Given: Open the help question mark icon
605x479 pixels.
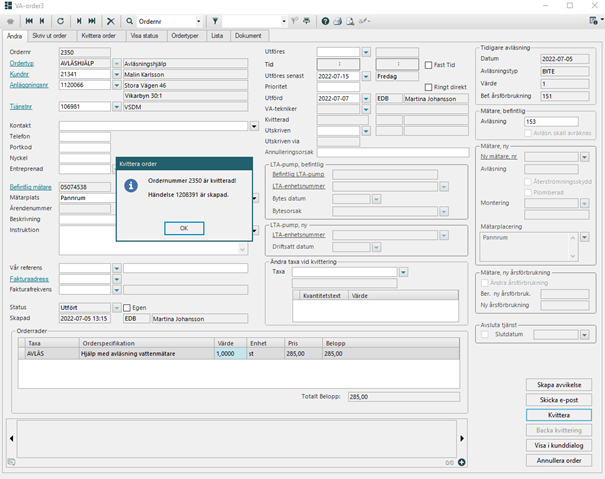Looking at the screenshot, I should click(325, 21).
